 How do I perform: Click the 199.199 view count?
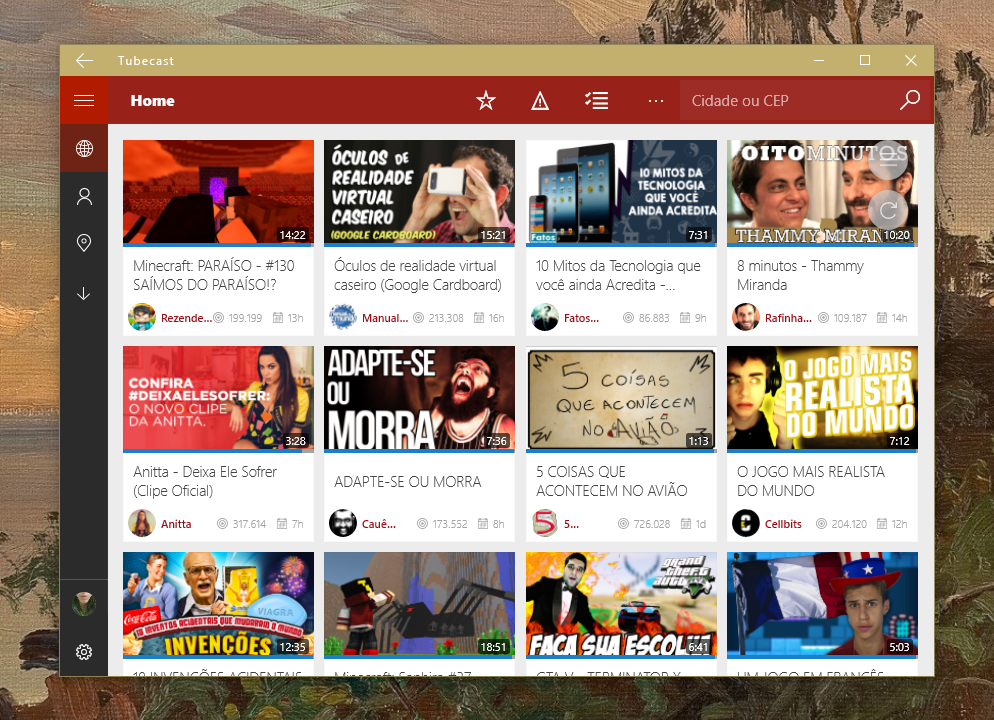(x=245, y=318)
